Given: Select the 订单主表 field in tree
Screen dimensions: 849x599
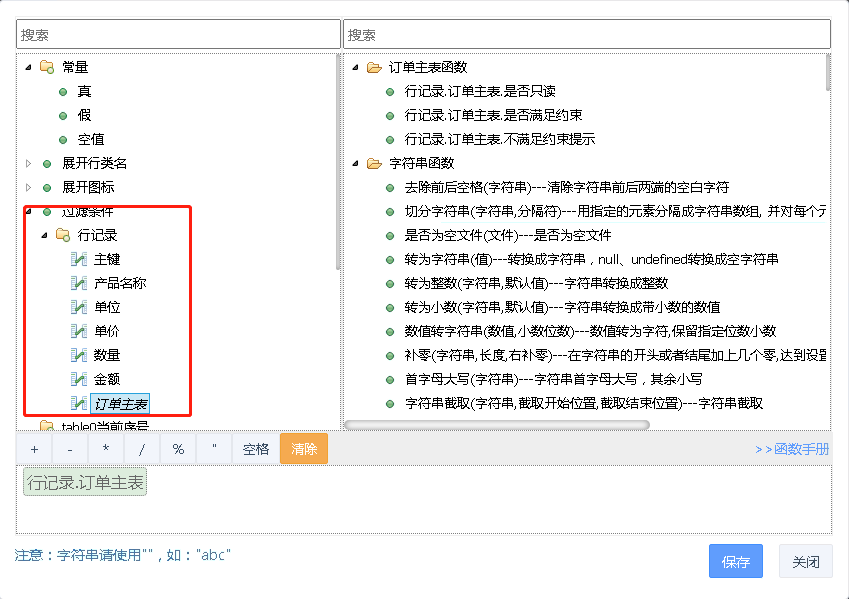Looking at the screenshot, I should (x=121, y=403).
